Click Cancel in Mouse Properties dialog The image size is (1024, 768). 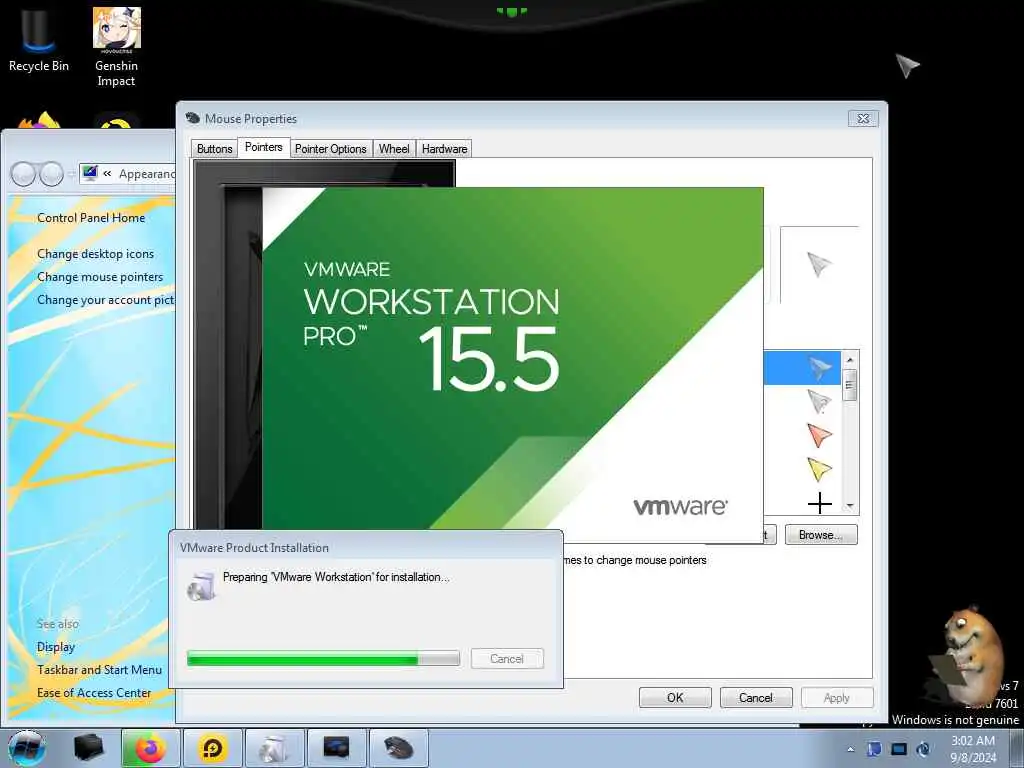point(756,697)
